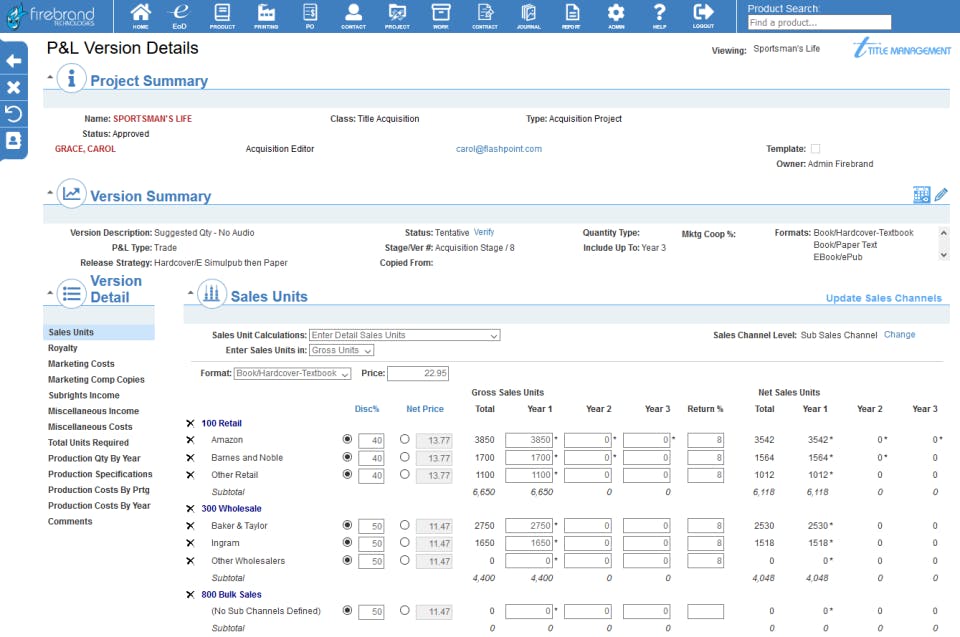Select Royalty in Version Detail menu

pyautogui.click(x=63, y=348)
